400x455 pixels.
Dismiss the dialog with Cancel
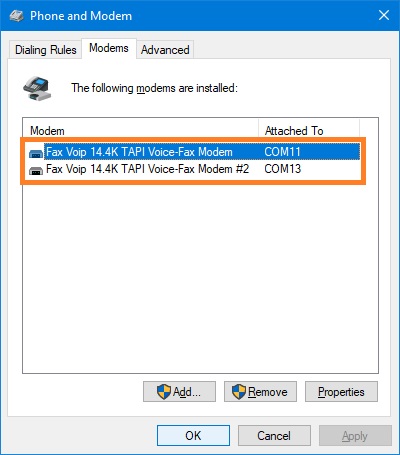pyautogui.click(x=274, y=435)
